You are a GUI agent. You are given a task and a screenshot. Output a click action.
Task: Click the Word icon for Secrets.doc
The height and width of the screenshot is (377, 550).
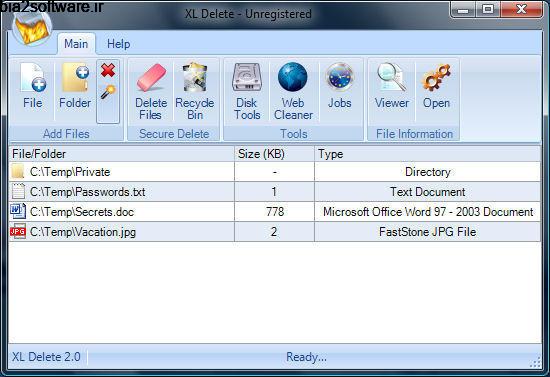coord(18,211)
